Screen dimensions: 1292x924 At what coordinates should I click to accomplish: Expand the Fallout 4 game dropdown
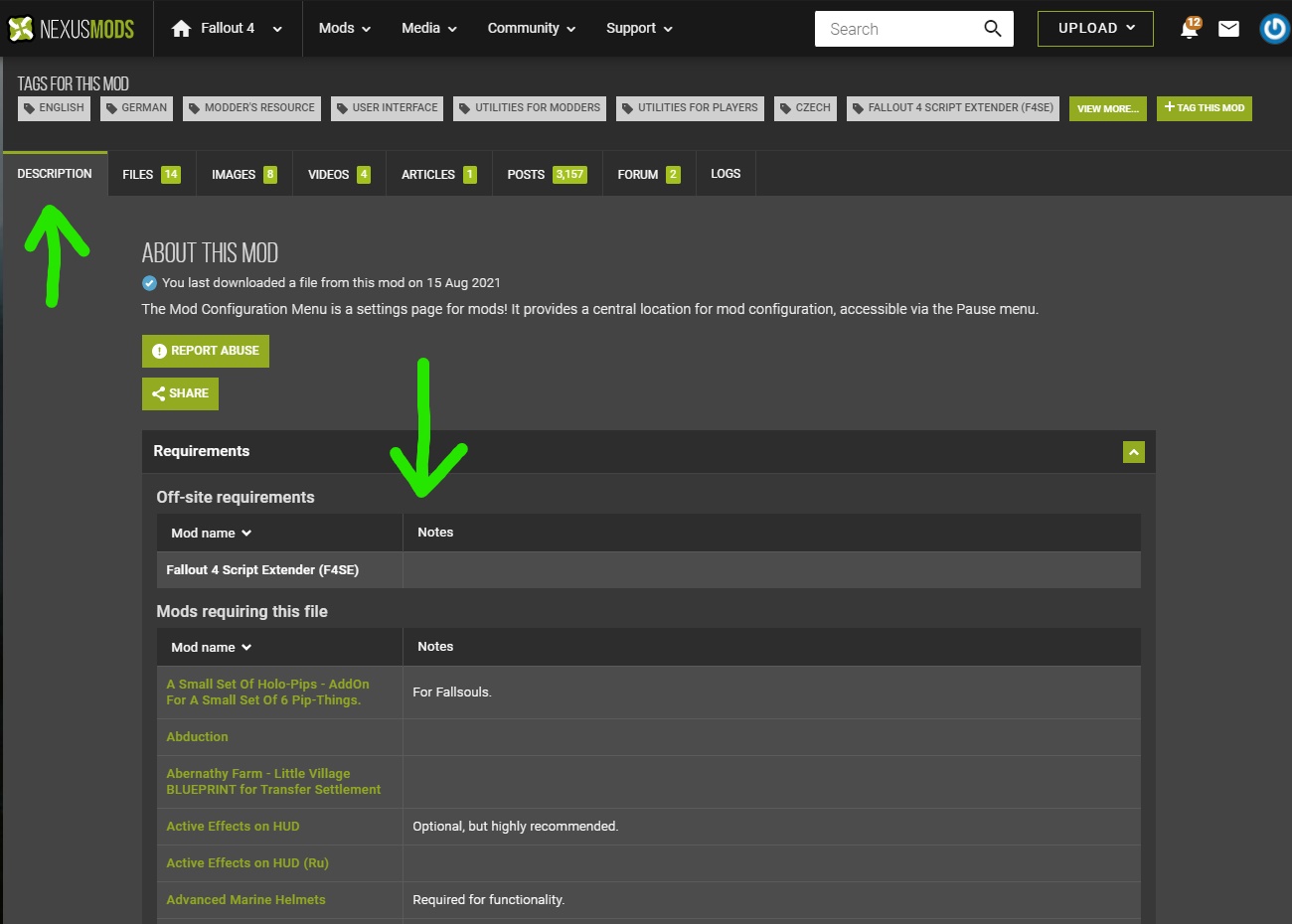(x=277, y=29)
